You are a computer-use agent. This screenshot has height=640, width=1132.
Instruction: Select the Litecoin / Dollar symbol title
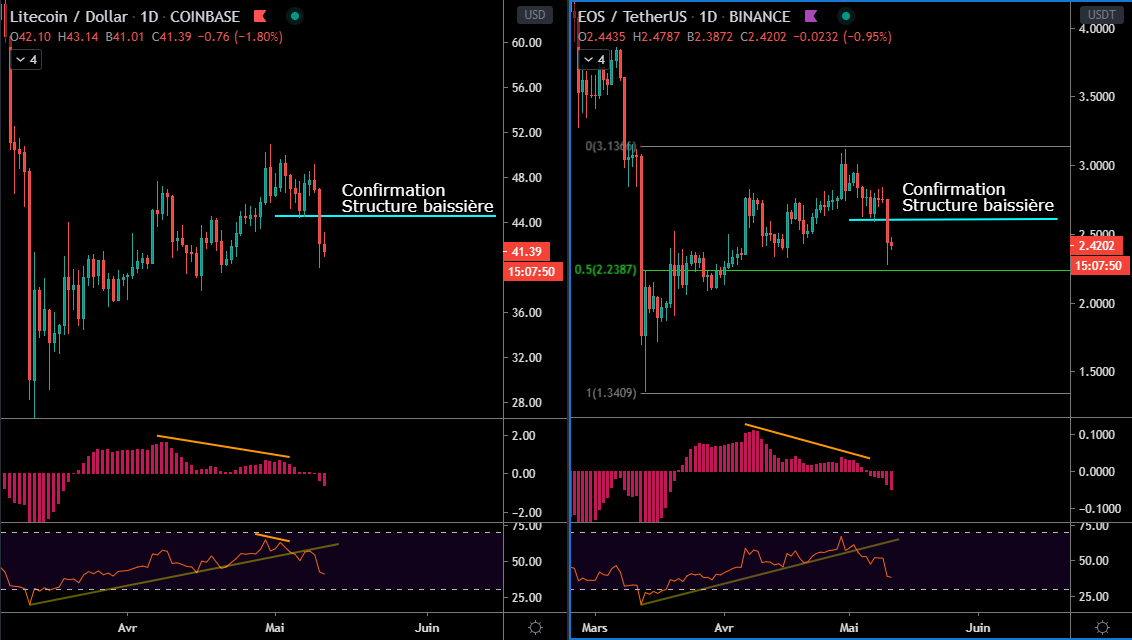[70, 16]
